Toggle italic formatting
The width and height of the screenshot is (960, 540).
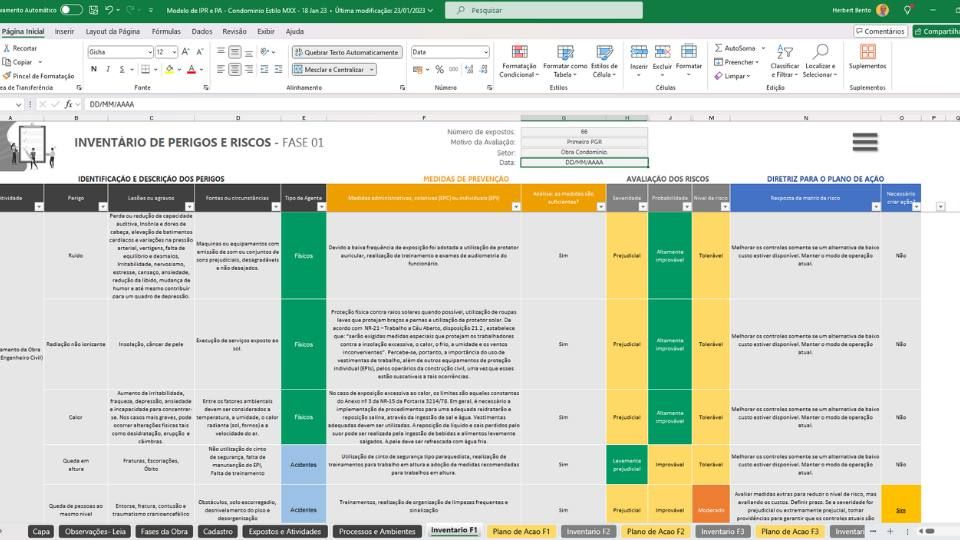[108, 69]
